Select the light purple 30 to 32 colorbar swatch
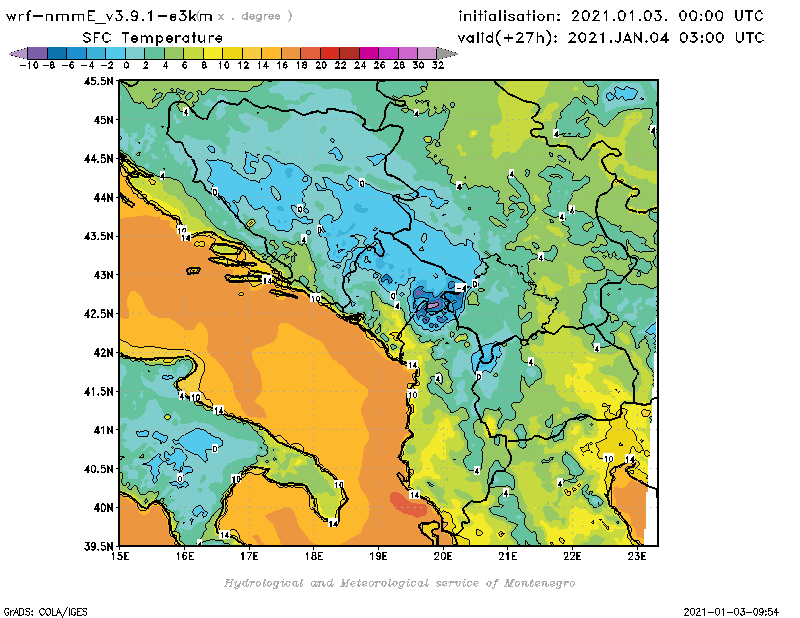800x618 pixels. (427, 53)
